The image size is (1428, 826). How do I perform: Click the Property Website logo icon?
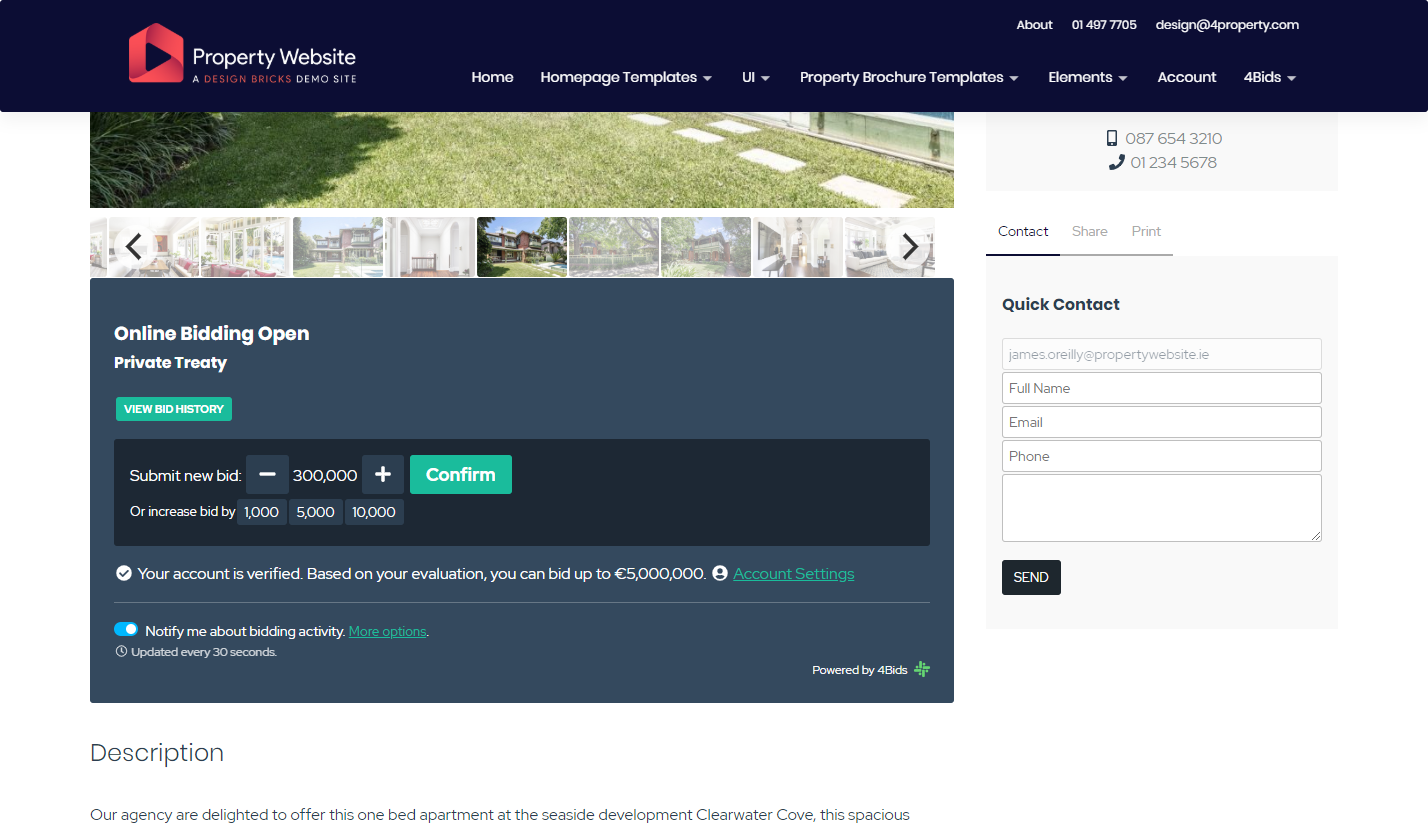point(156,53)
